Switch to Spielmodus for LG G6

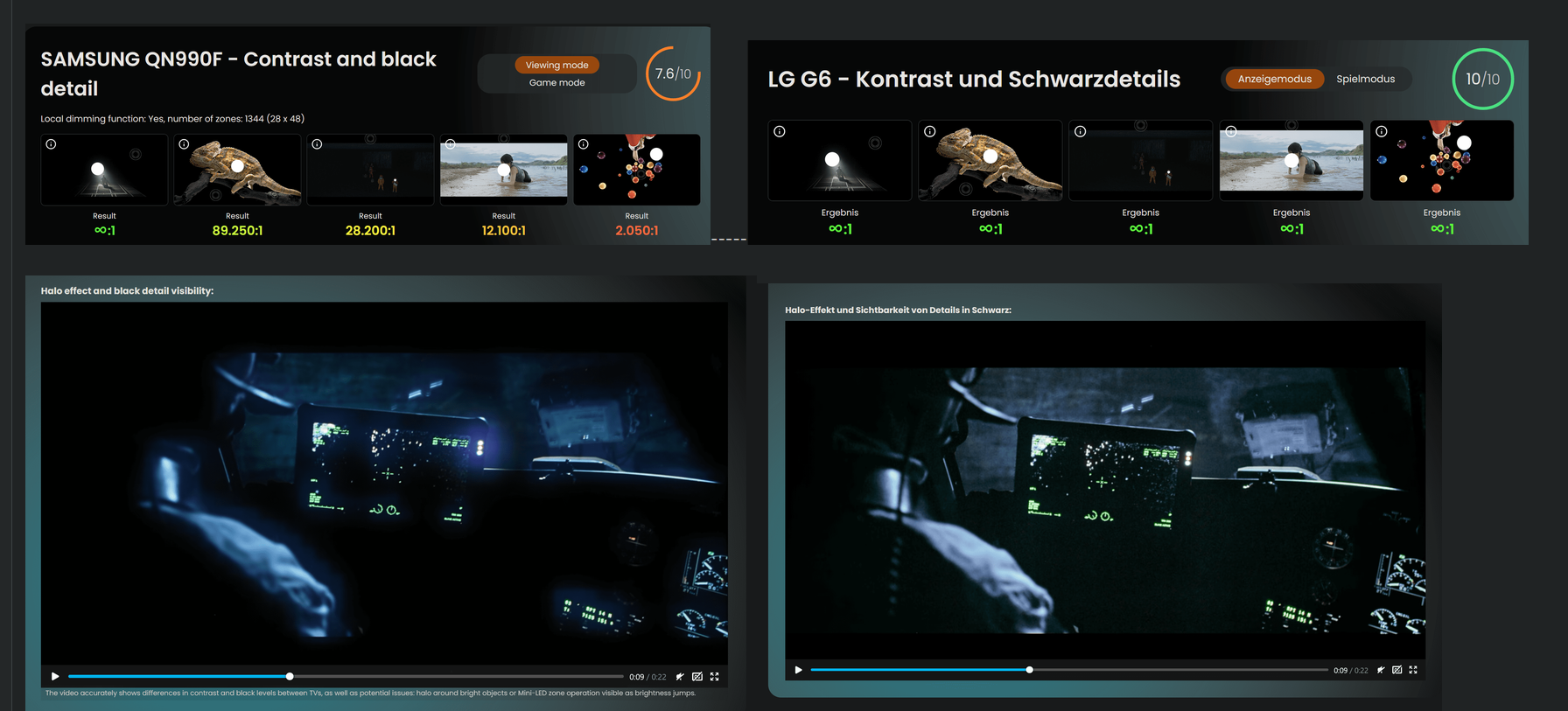[x=1365, y=79]
